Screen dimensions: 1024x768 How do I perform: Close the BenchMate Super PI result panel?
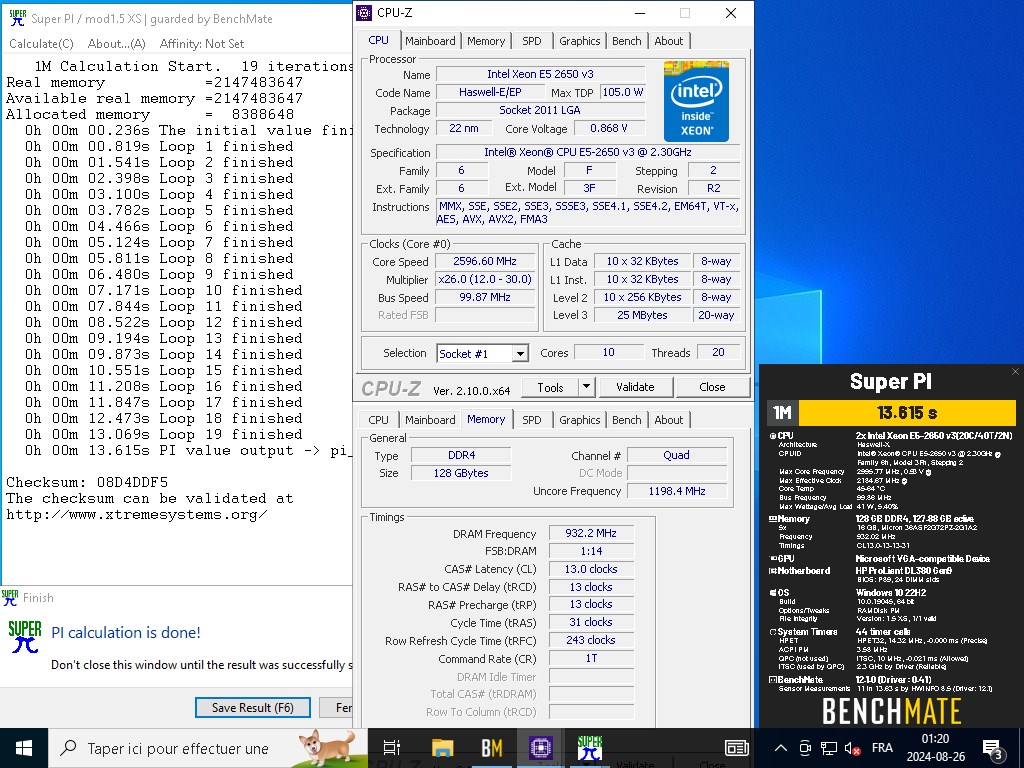tap(1015, 372)
